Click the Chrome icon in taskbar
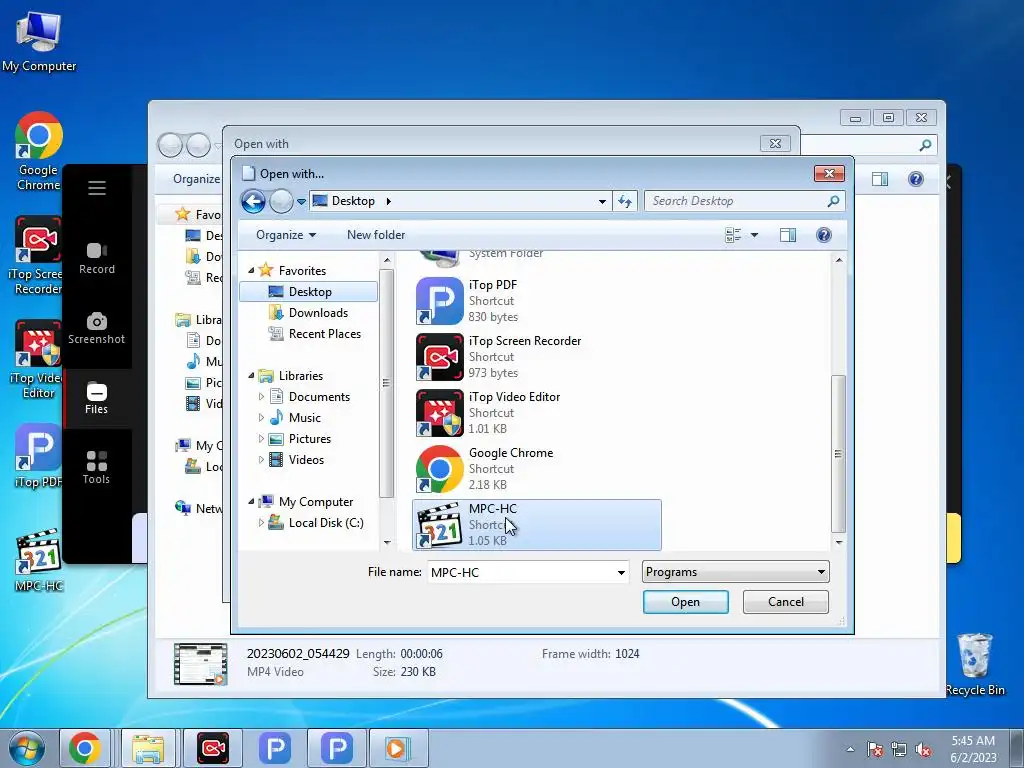Screen dimensions: 1024x768 (85, 748)
